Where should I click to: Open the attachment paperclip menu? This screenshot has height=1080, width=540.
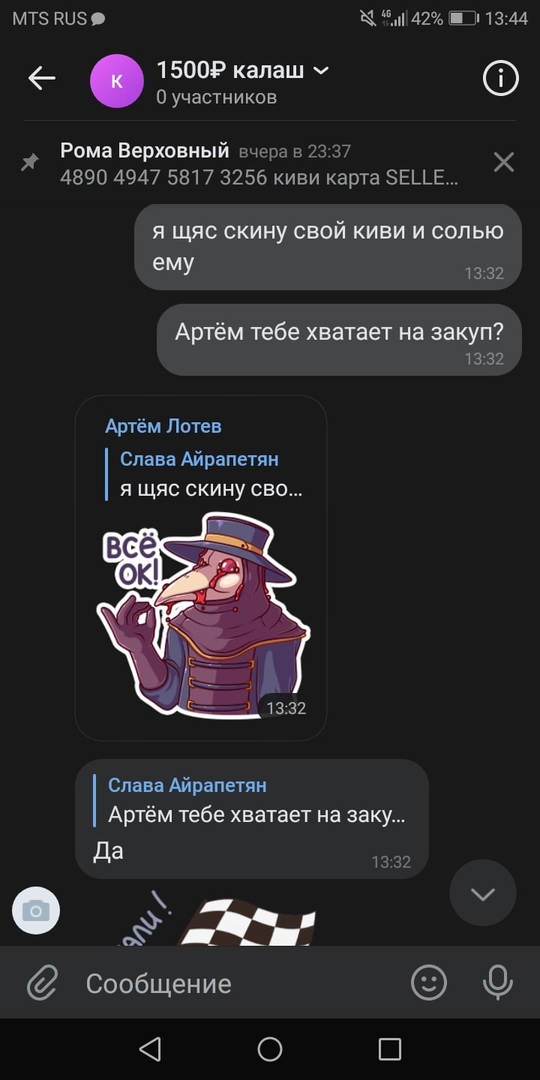click(x=43, y=982)
